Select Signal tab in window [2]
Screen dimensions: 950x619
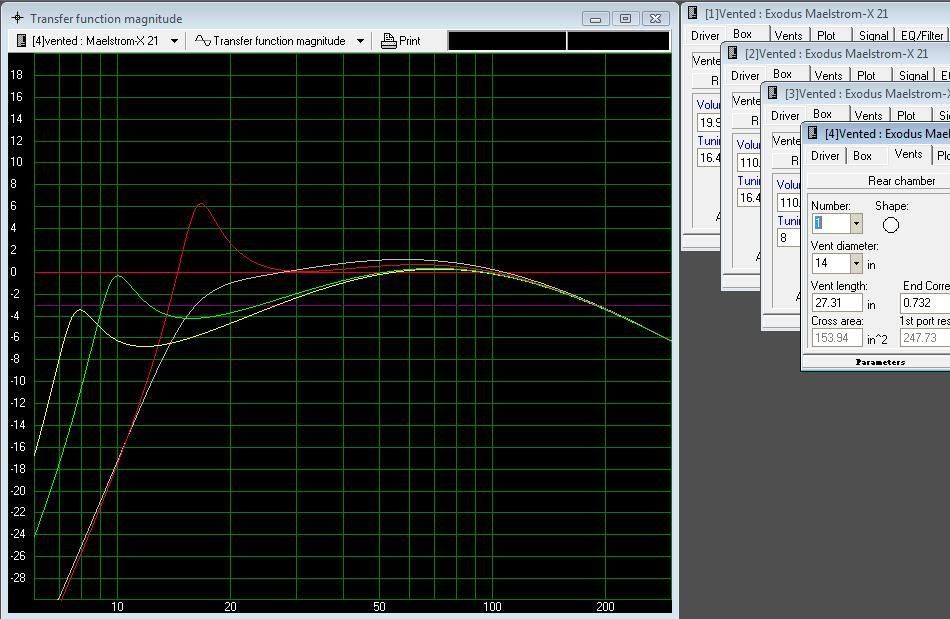point(914,76)
